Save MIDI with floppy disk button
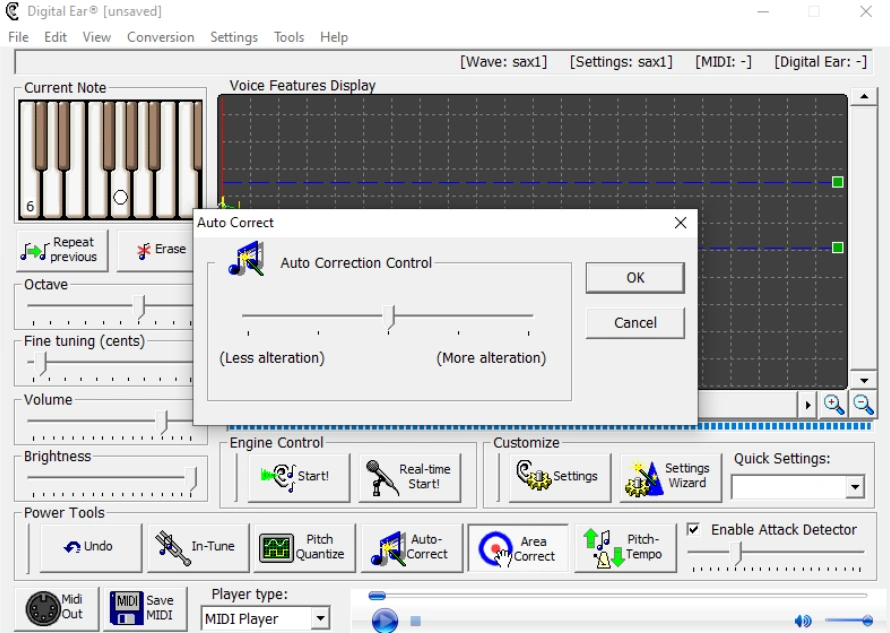Image resolution: width=890 pixels, height=633 pixels. pos(145,607)
